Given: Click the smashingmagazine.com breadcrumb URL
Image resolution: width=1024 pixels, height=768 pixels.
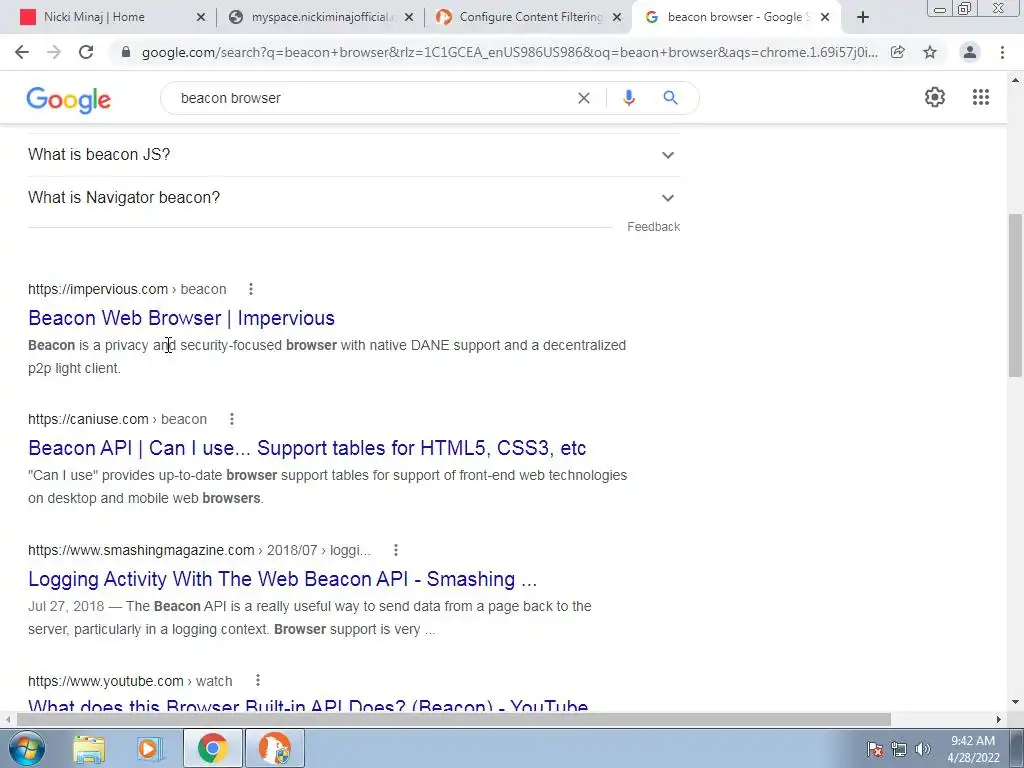Looking at the screenshot, I should coord(199,551).
